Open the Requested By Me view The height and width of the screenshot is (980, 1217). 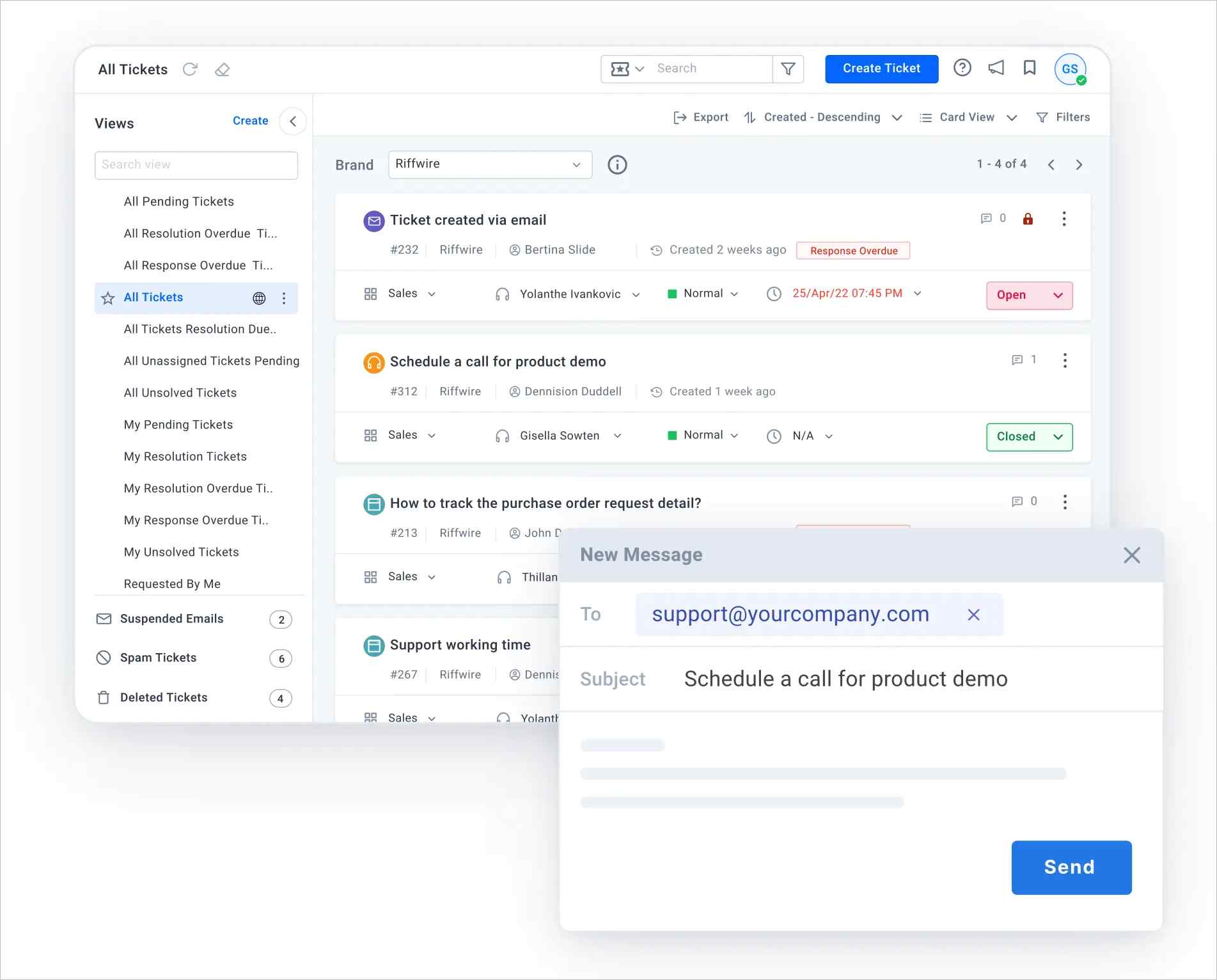172,584
